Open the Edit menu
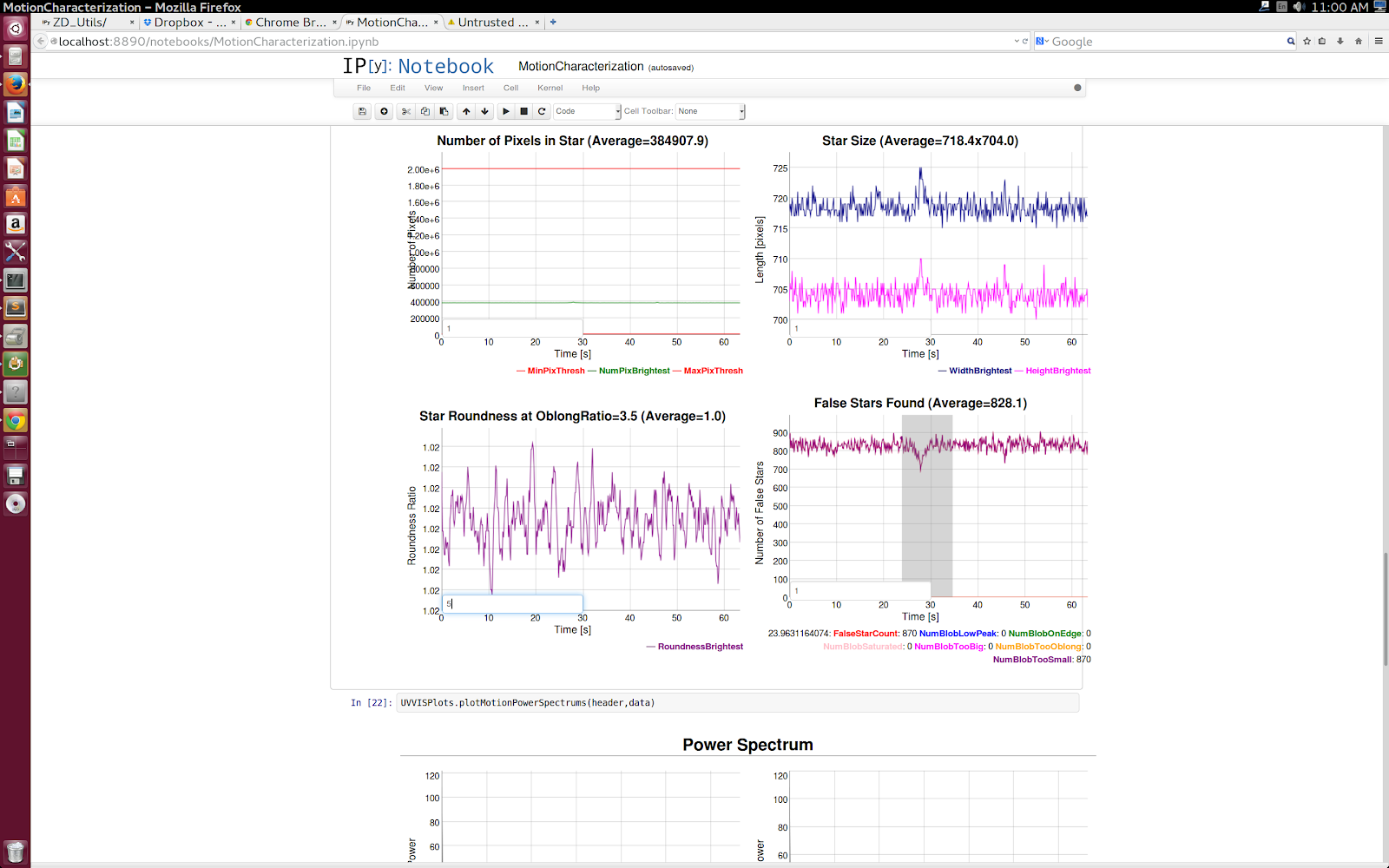 [x=398, y=88]
